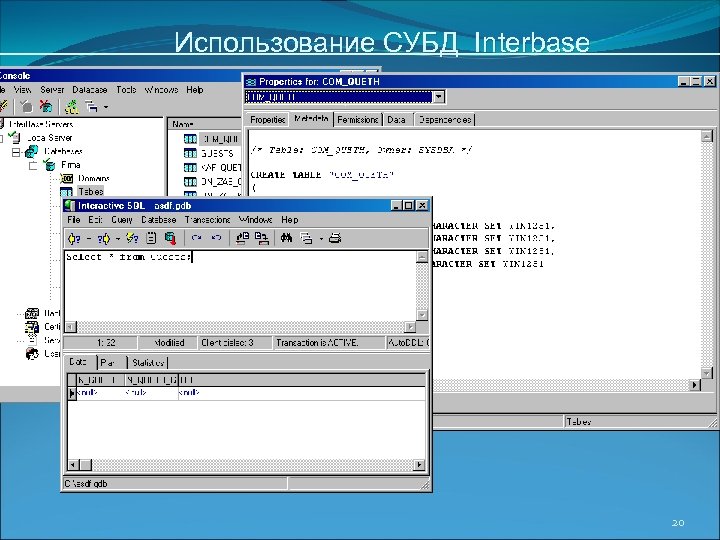Switch to the Metadata tab in Properties window
Screen dimensions: 720x540
311,118
